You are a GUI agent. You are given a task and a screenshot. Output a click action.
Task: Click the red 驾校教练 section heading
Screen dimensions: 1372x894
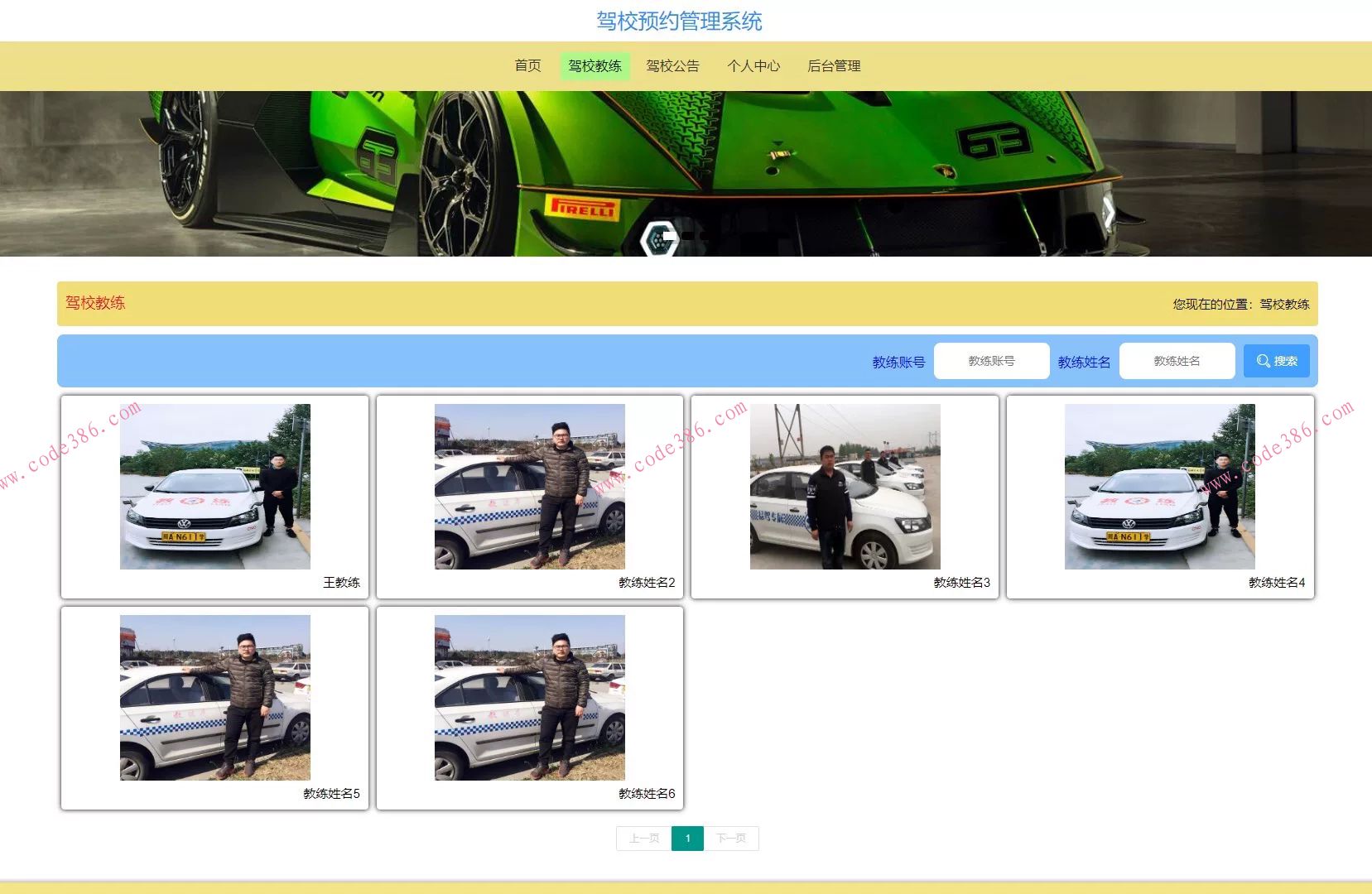click(x=95, y=303)
